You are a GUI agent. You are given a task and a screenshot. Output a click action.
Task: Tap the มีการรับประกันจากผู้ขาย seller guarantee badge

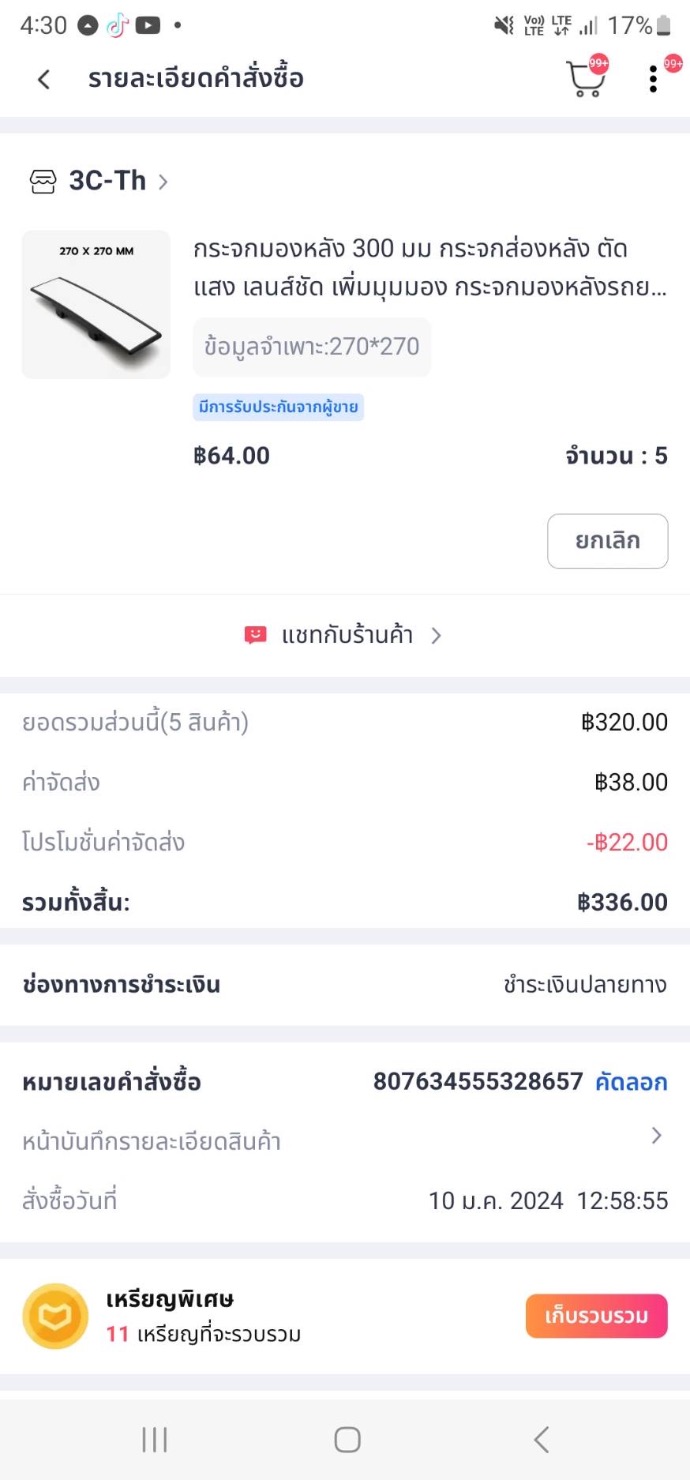click(278, 407)
